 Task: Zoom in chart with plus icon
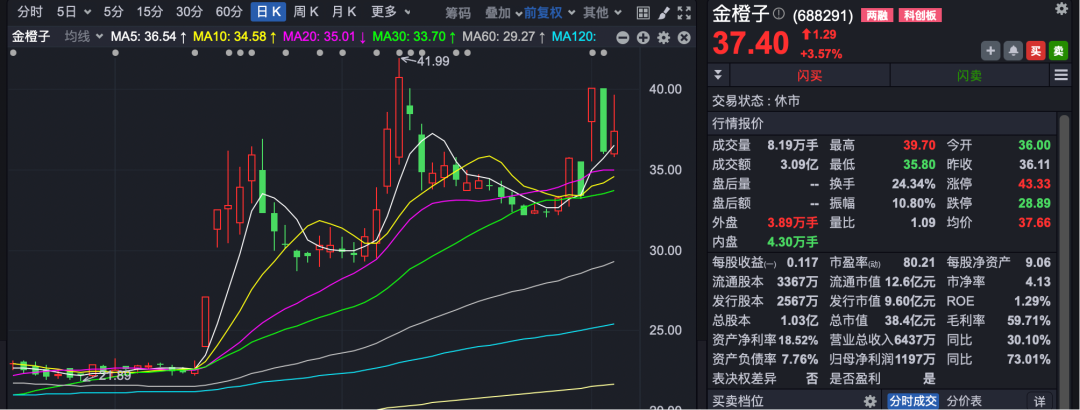click(x=642, y=37)
